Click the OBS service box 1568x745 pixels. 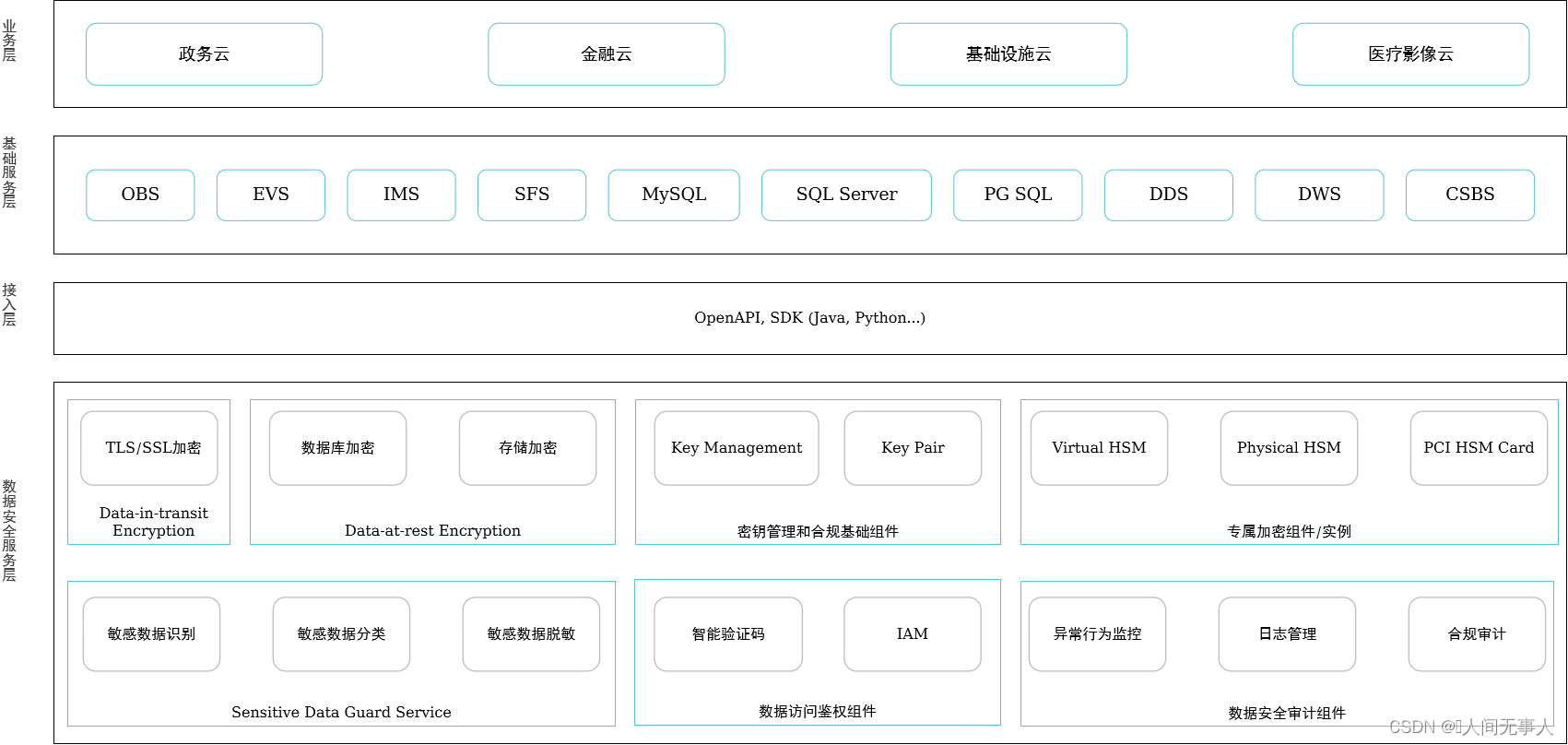point(140,195)
